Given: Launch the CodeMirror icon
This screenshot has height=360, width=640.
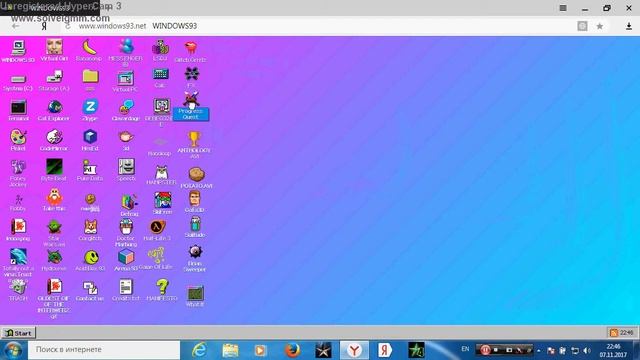Looking at the screenshot, I should [54, 137].
